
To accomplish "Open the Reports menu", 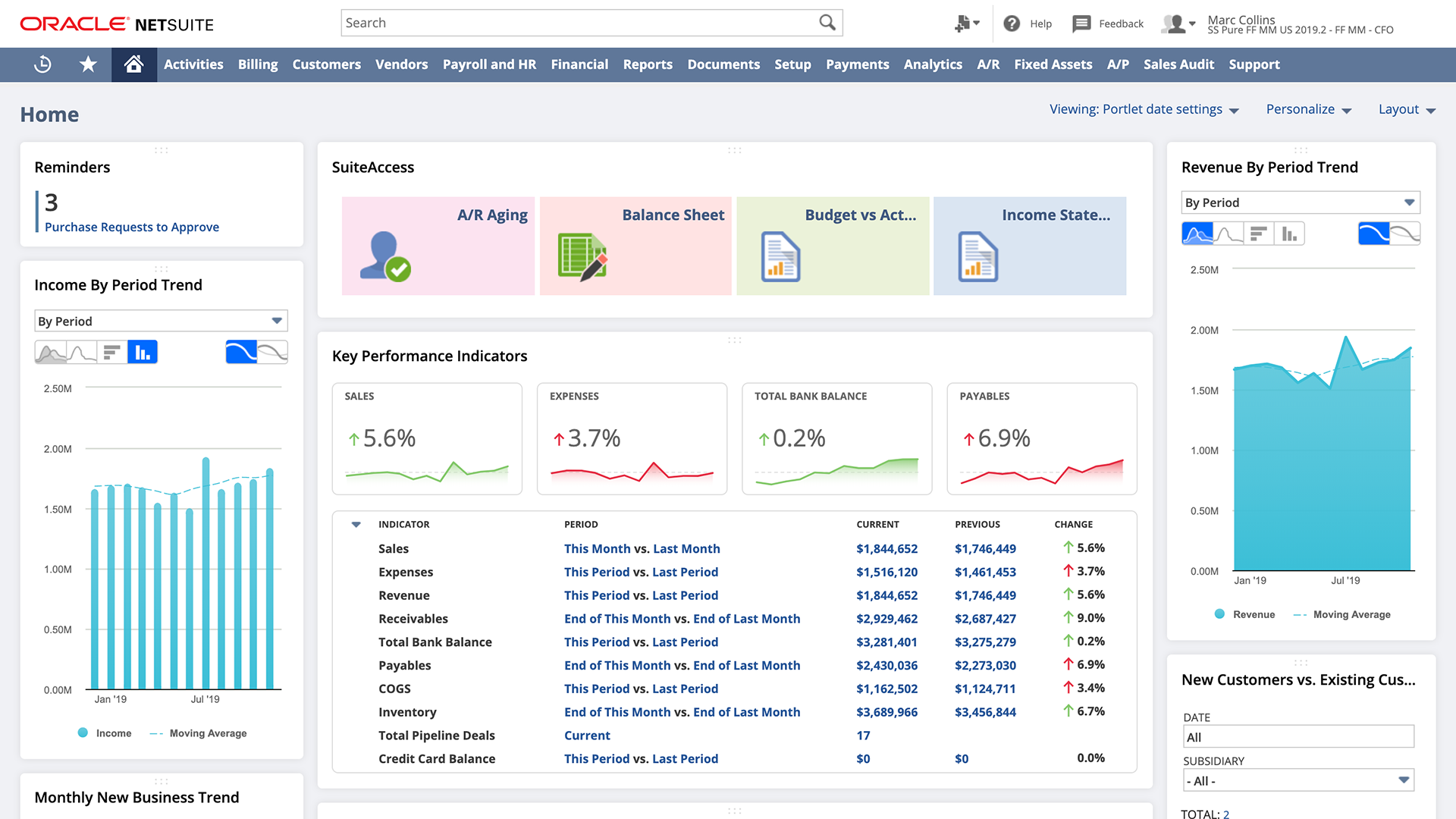I will (x=647, y=64).
